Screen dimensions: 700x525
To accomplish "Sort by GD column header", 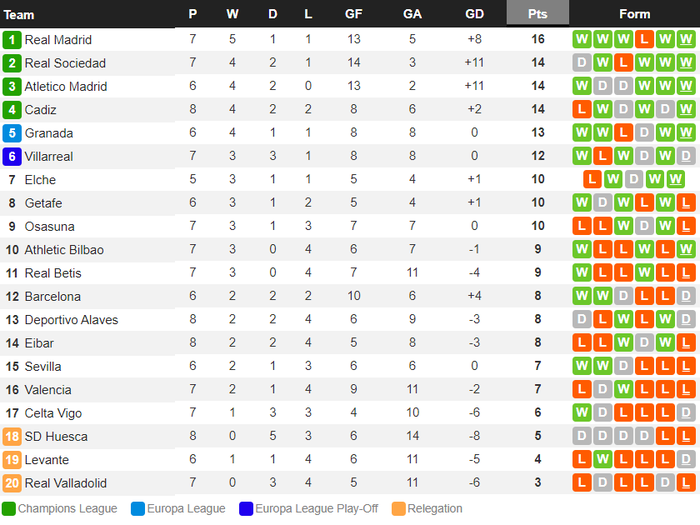I will pyautogui.click(x=474, y=14).
